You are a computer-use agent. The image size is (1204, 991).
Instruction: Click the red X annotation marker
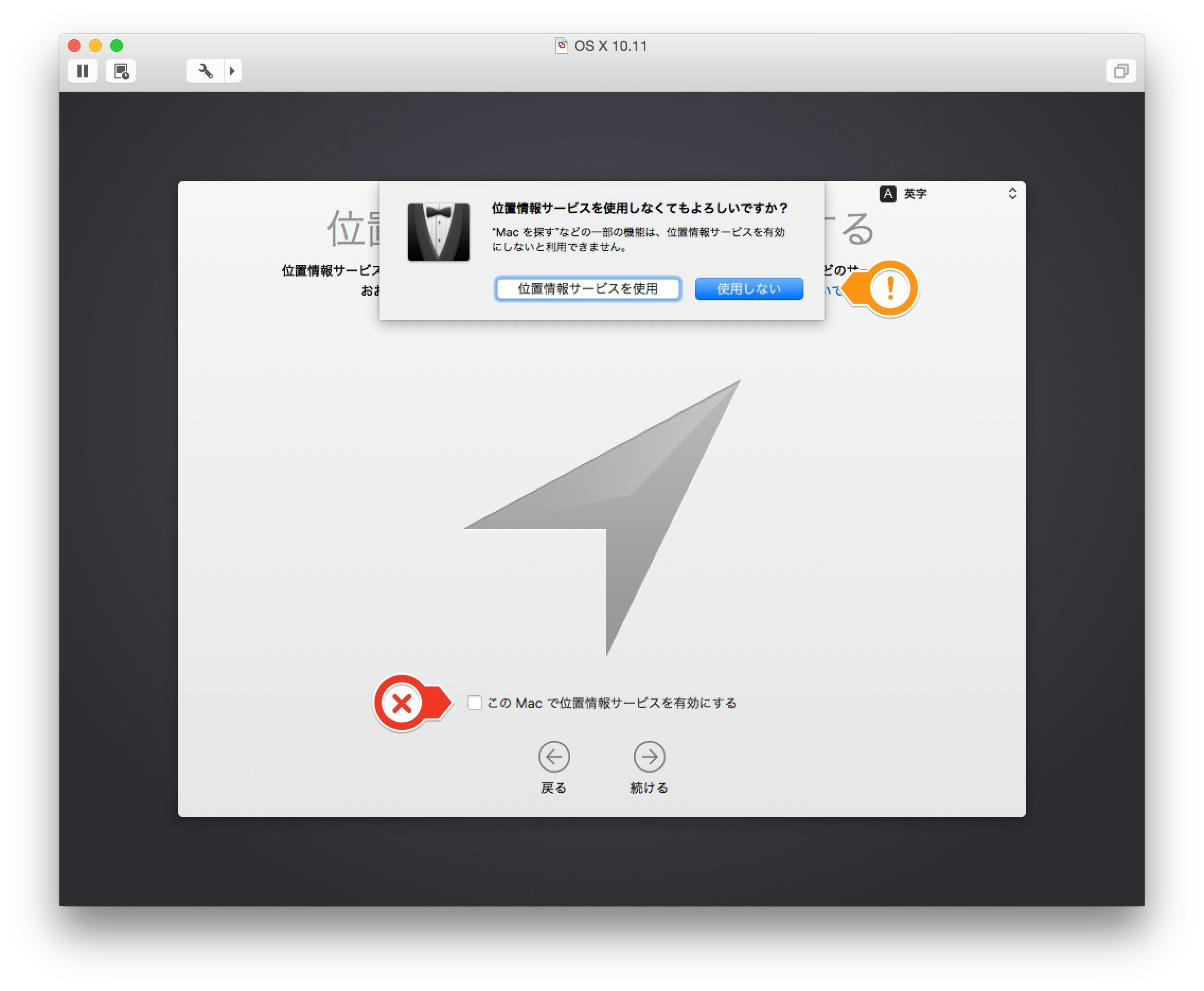coord(402,703)
